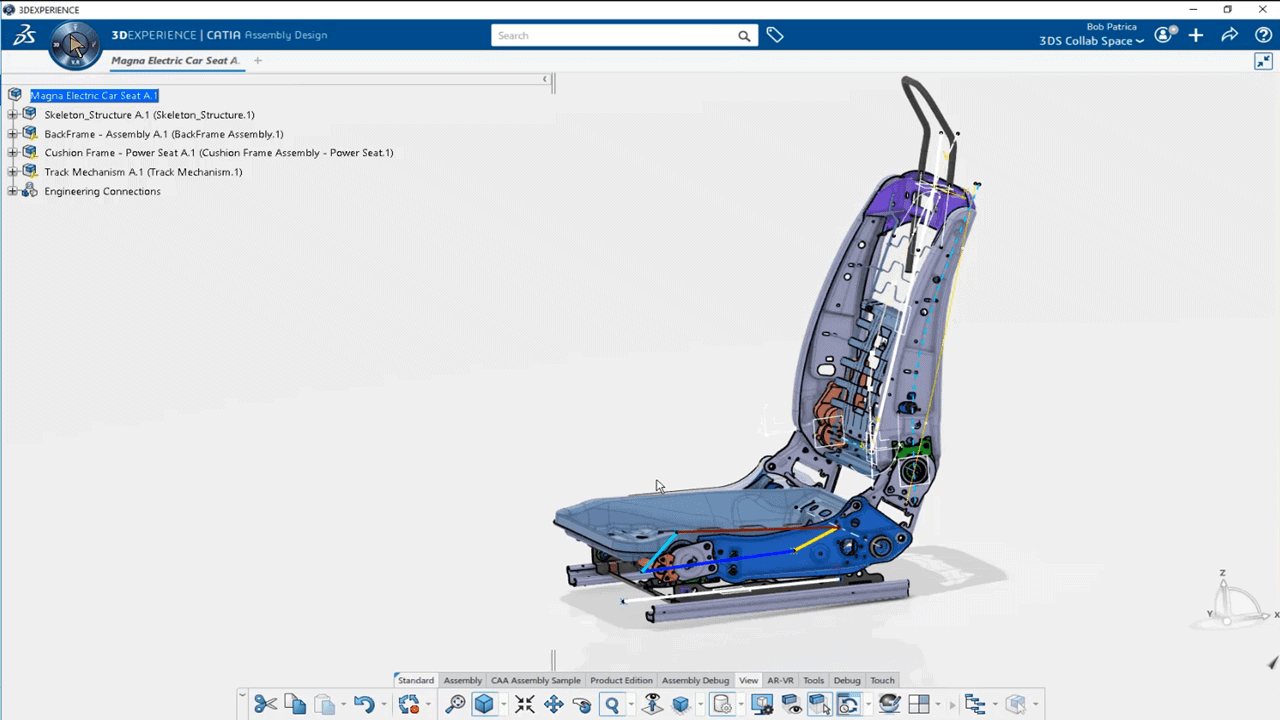1280x720 pixels.
Task: Toggle the immersive view collapse button
Action: coord(1263,62)
